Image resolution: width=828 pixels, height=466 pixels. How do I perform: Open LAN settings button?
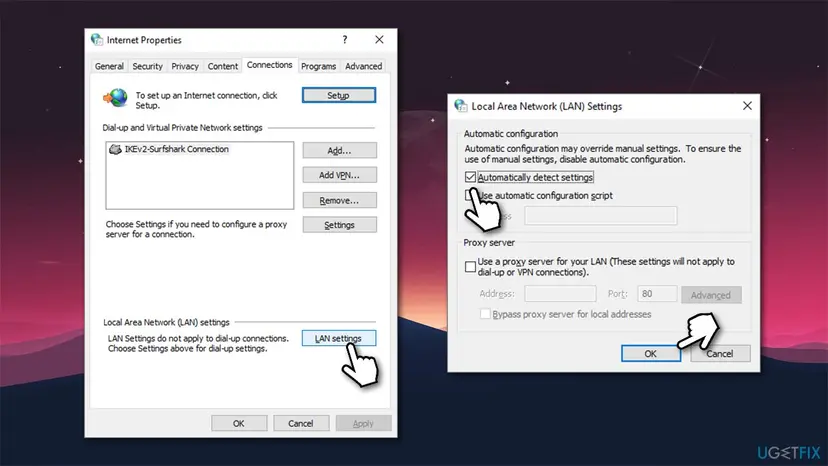pos(339,338)
